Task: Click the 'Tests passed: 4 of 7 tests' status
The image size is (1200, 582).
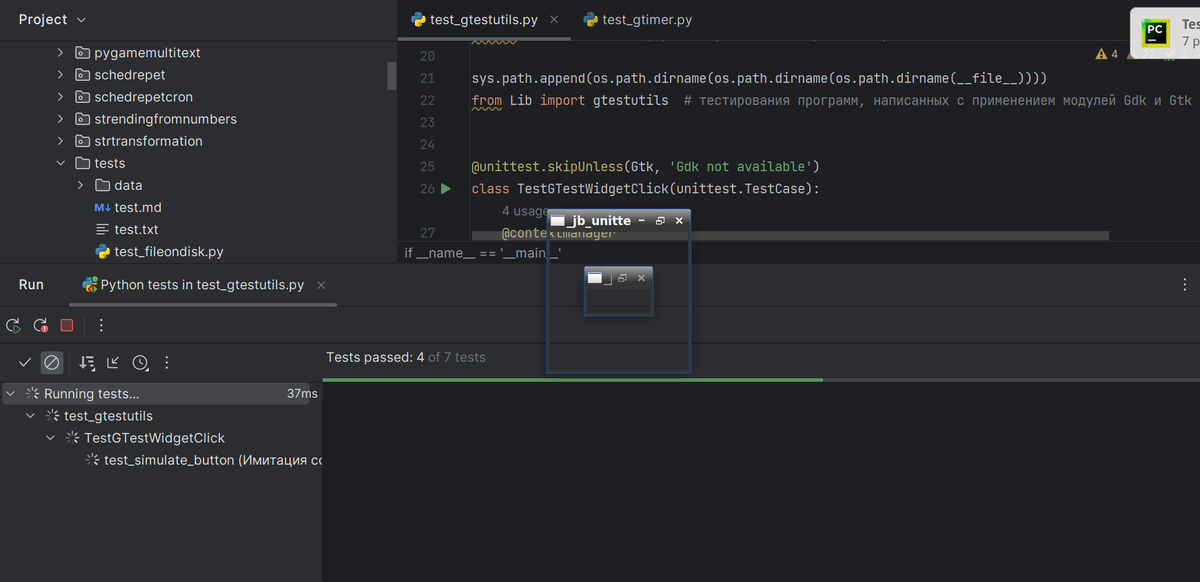Action: coord(406,357)
